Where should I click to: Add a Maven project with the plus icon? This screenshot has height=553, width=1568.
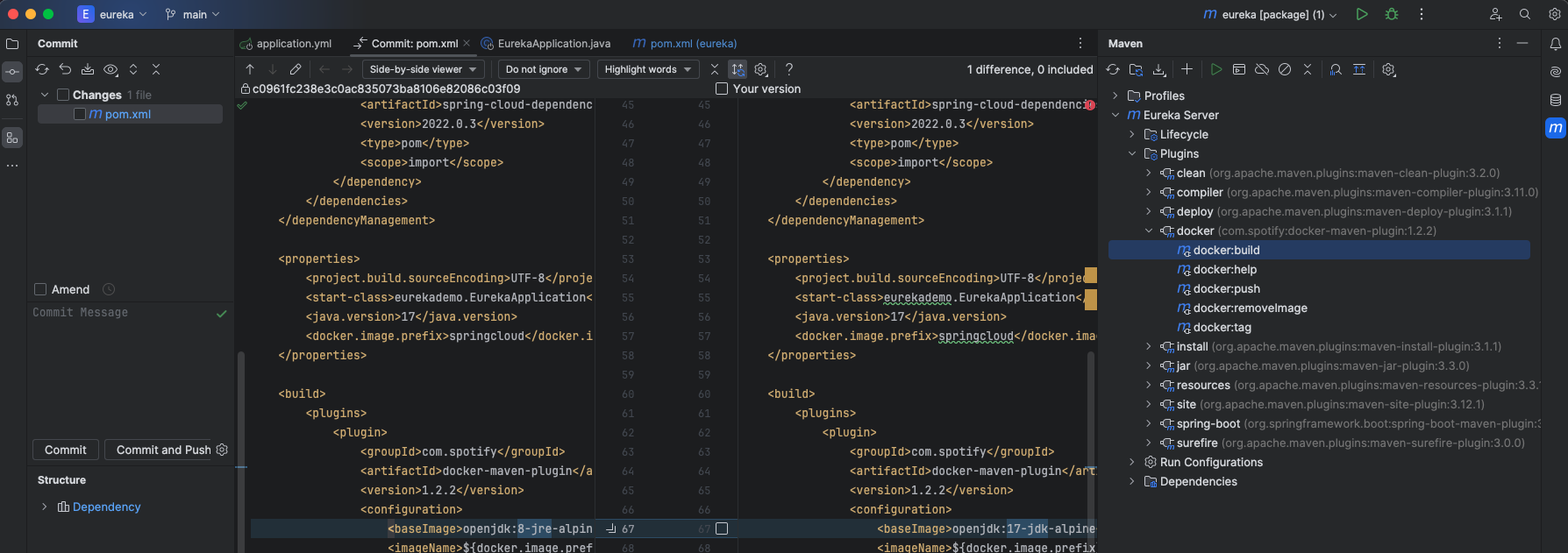pos(1187,69)
